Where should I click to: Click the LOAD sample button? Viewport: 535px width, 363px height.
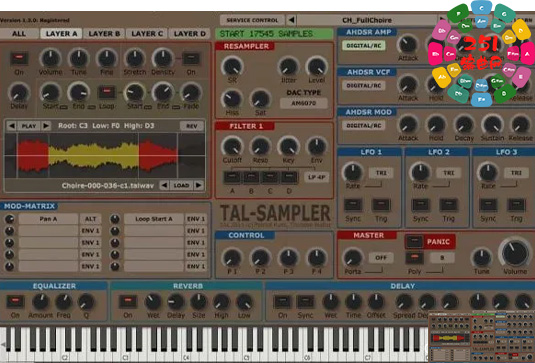pyautogui.click(x=181, y=185)
